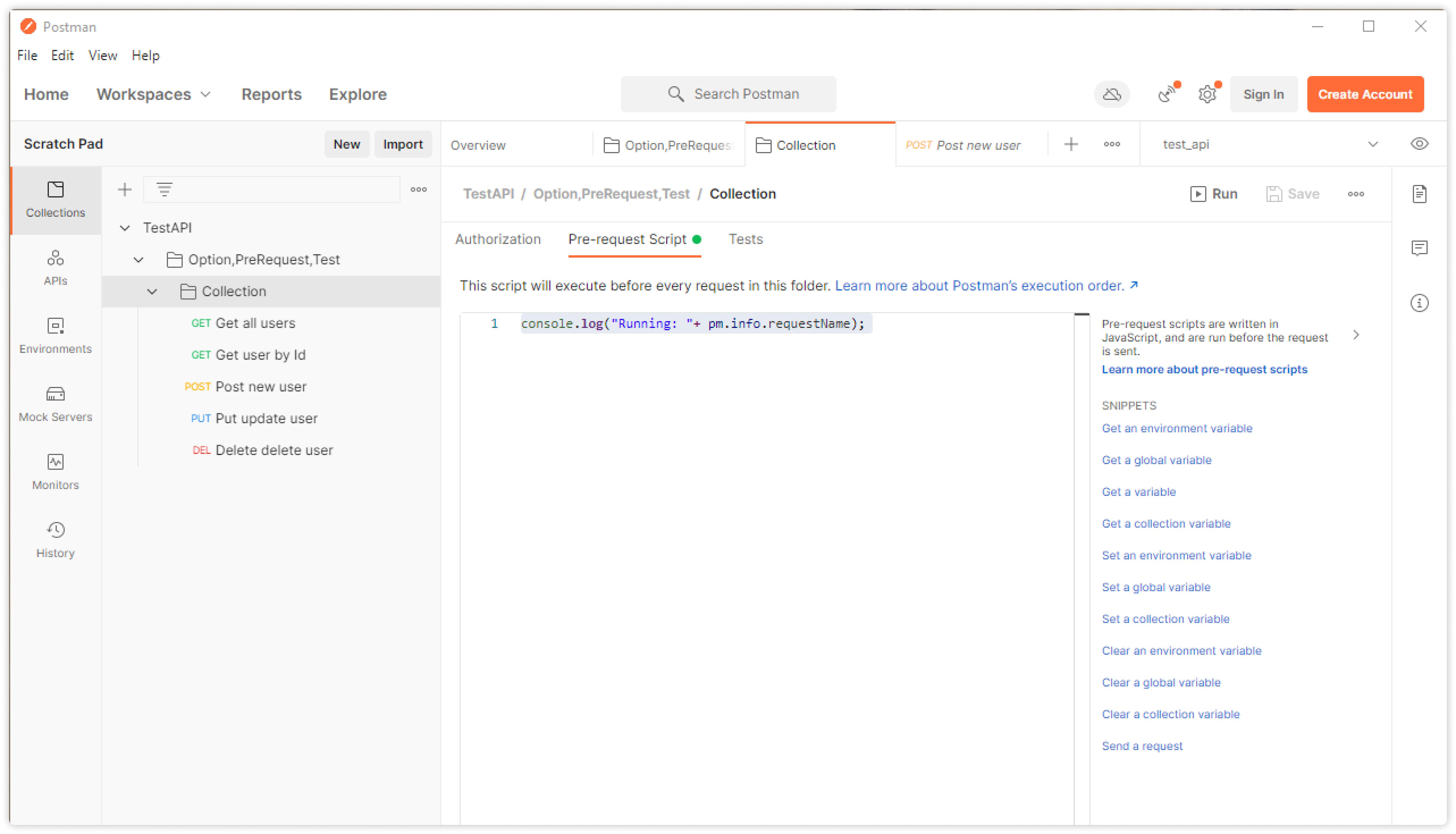Select the Pre-request Script tab
1456x834 pixels.
point(634,239)
